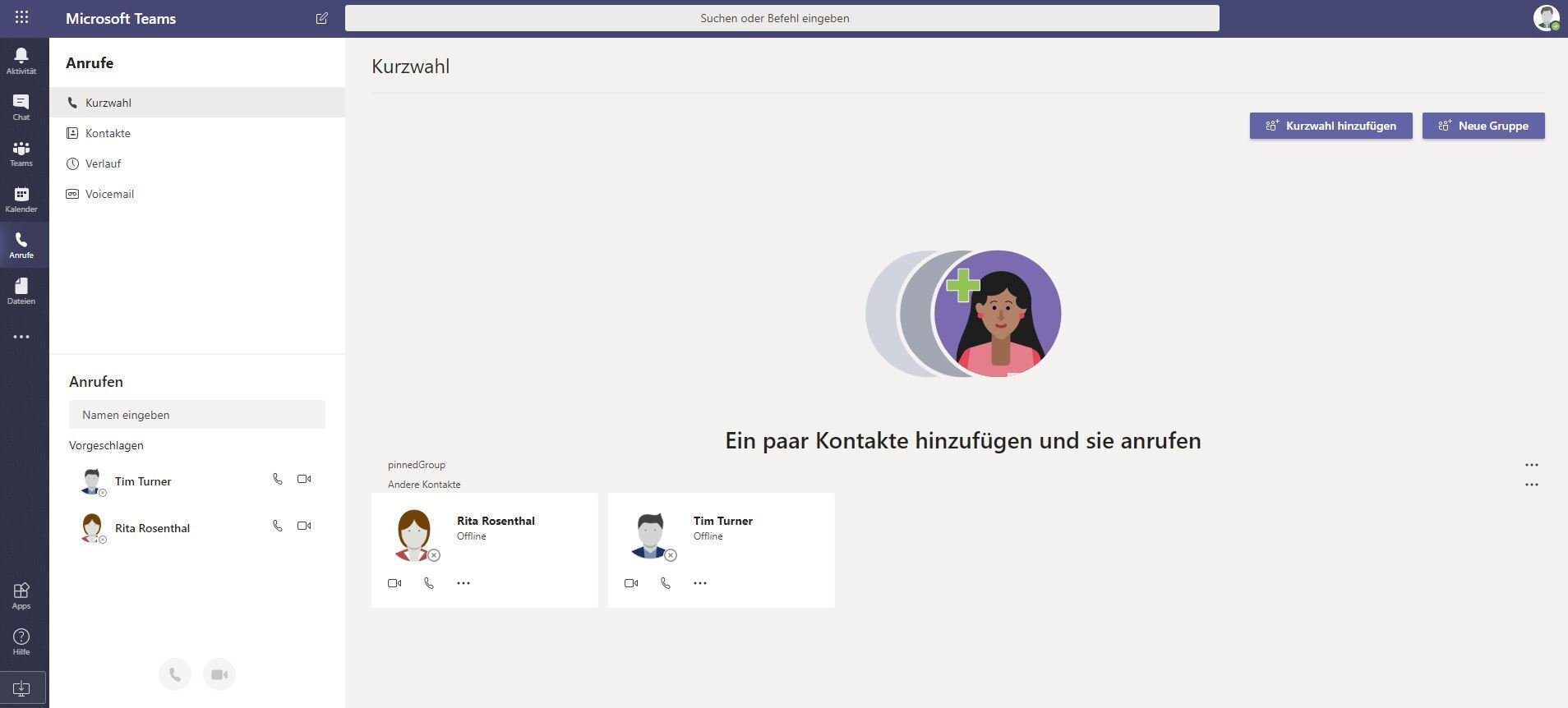Click the round phone dial button

click(x=175, y=674)
